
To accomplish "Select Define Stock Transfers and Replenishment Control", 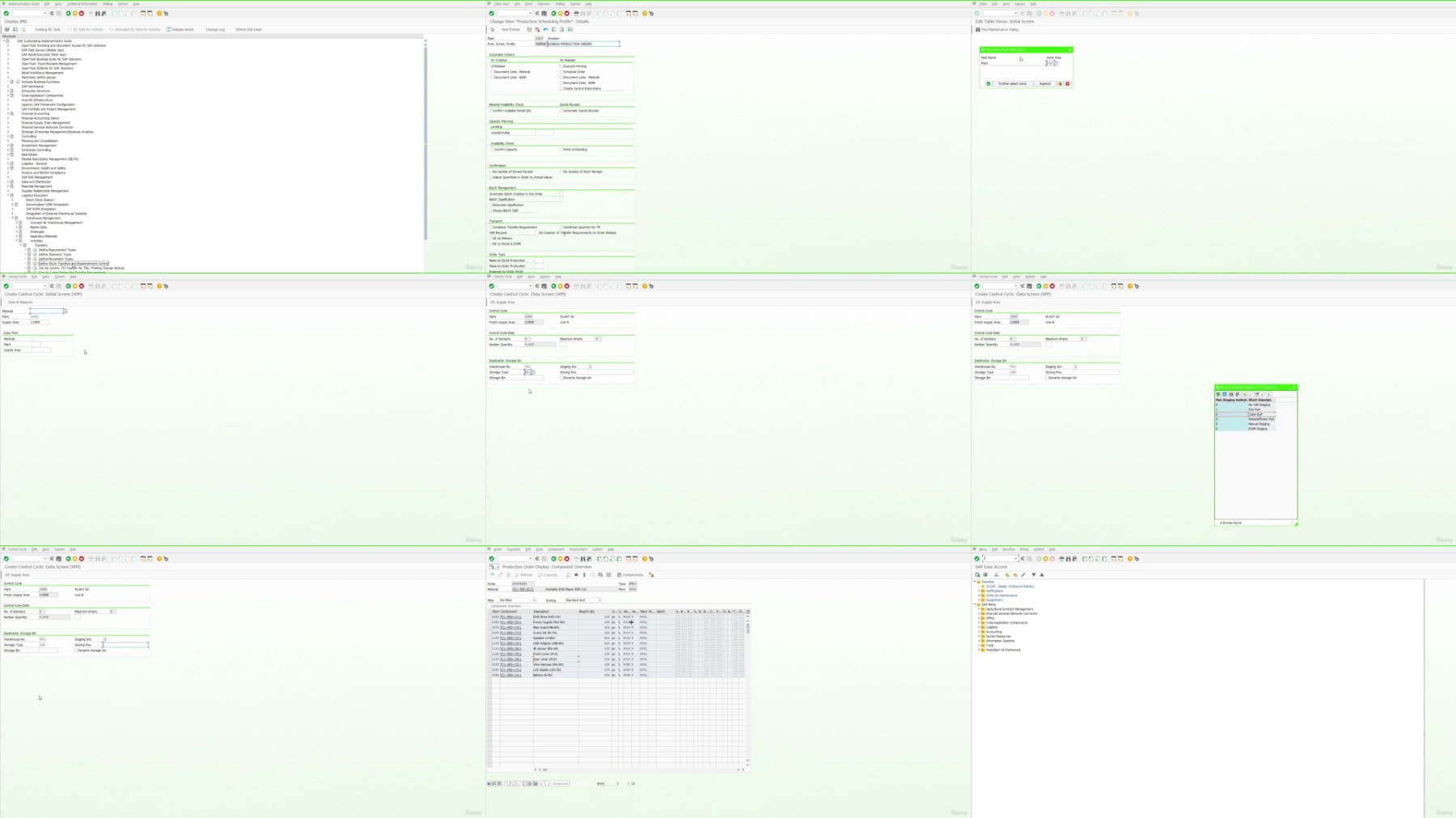I will (74, 264).
